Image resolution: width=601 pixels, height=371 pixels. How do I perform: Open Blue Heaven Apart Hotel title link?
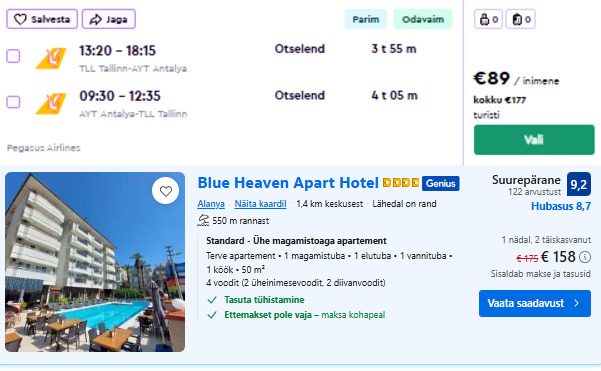click(288, 183)
